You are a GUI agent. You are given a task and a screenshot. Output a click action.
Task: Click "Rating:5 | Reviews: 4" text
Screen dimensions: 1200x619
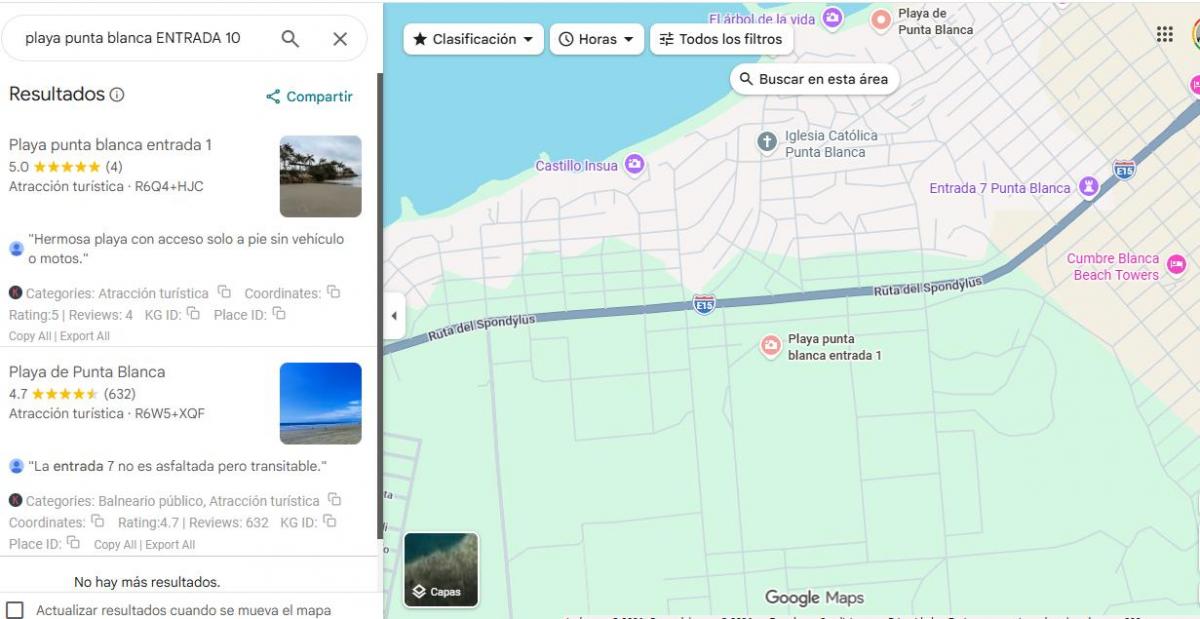(71, 315)
